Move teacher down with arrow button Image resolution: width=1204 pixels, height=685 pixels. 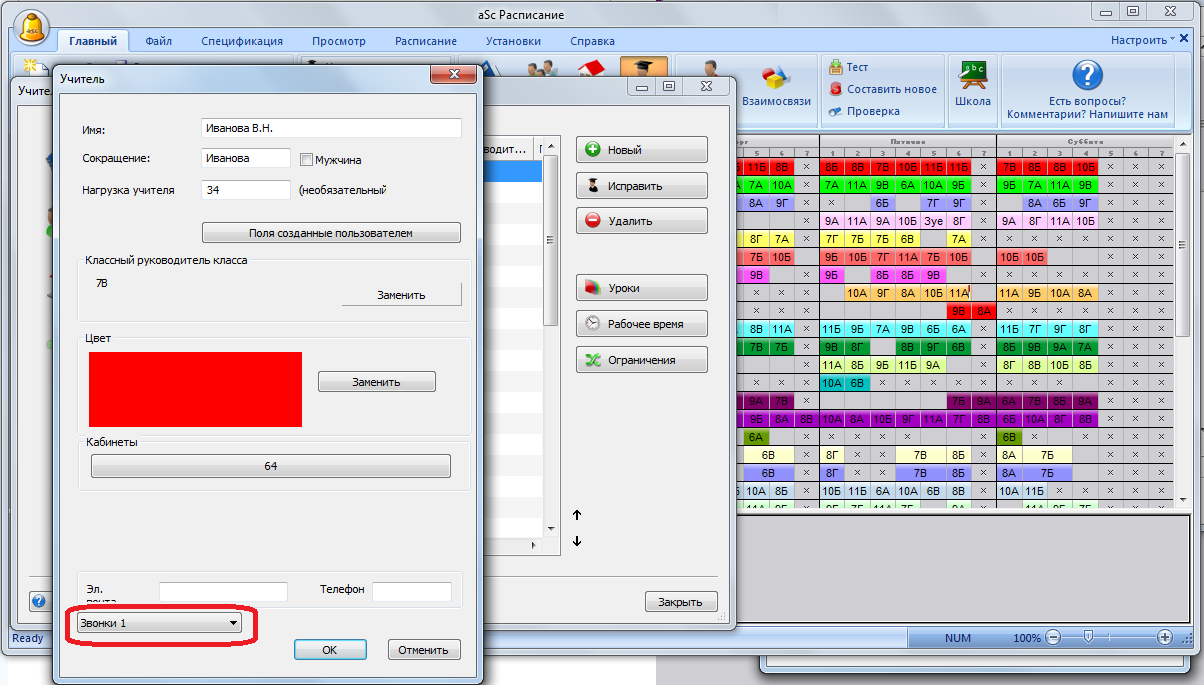click(577, 541)
